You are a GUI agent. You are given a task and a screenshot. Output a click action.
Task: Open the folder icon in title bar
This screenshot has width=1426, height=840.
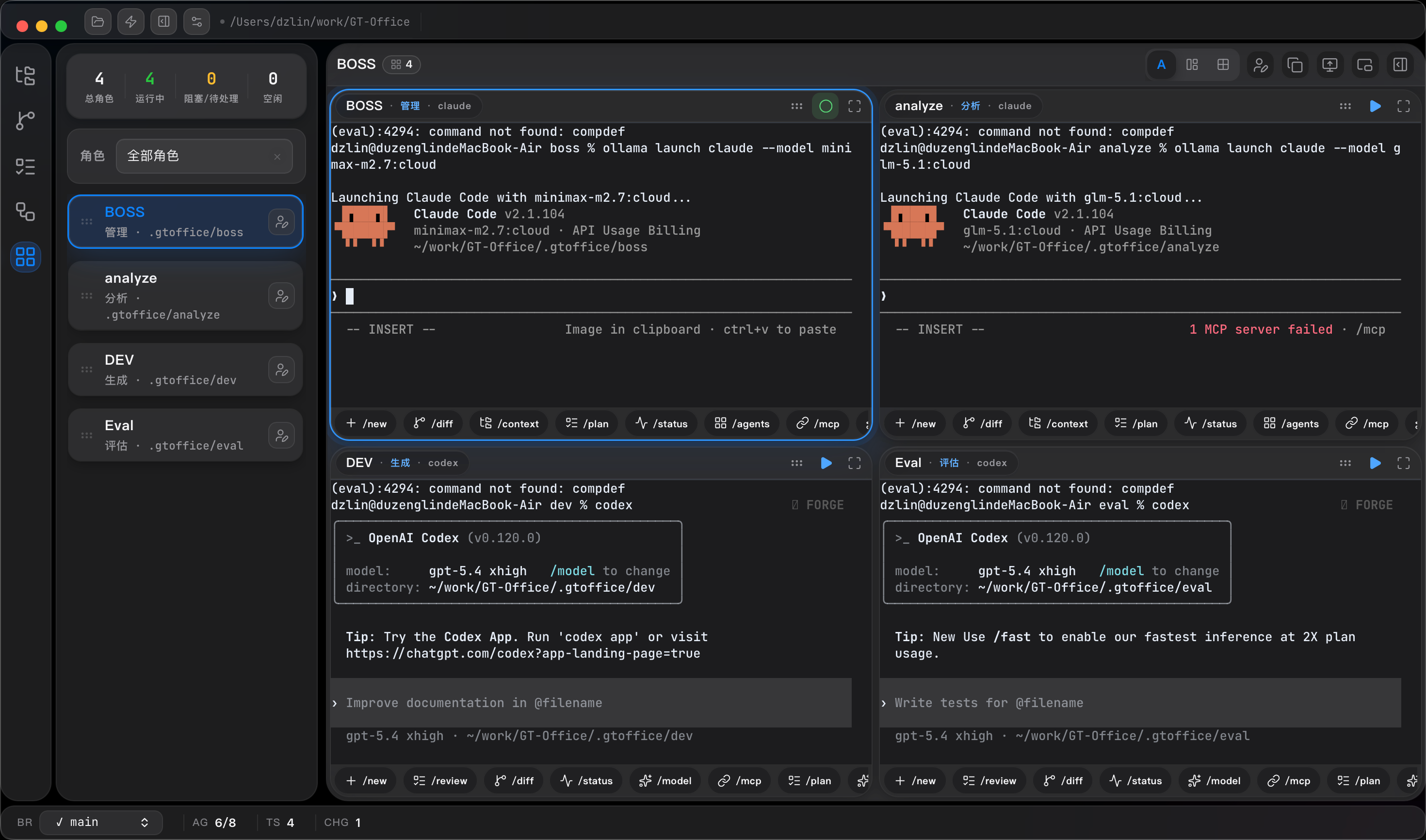97,21
